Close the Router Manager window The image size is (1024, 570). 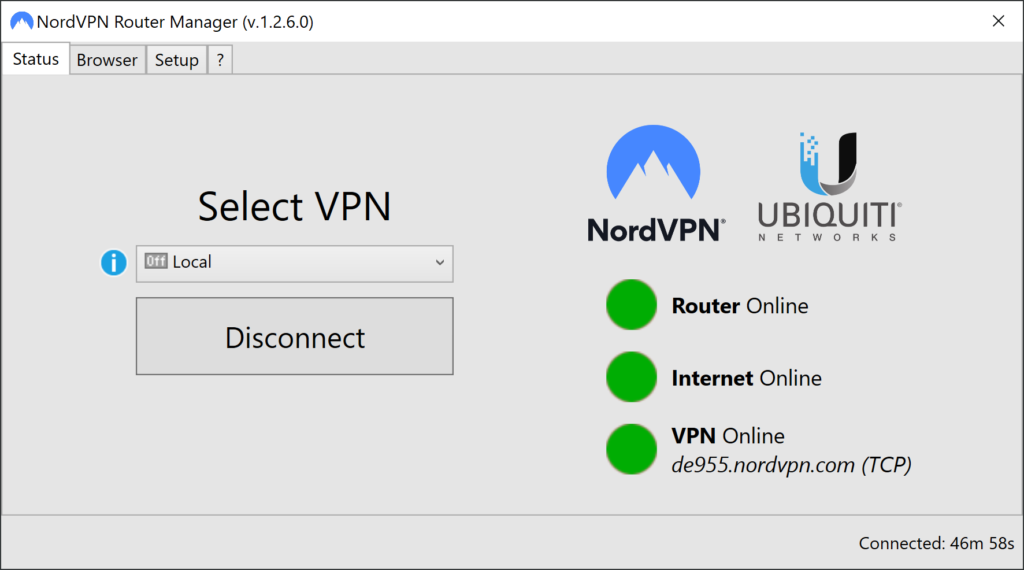pos(998,21)
